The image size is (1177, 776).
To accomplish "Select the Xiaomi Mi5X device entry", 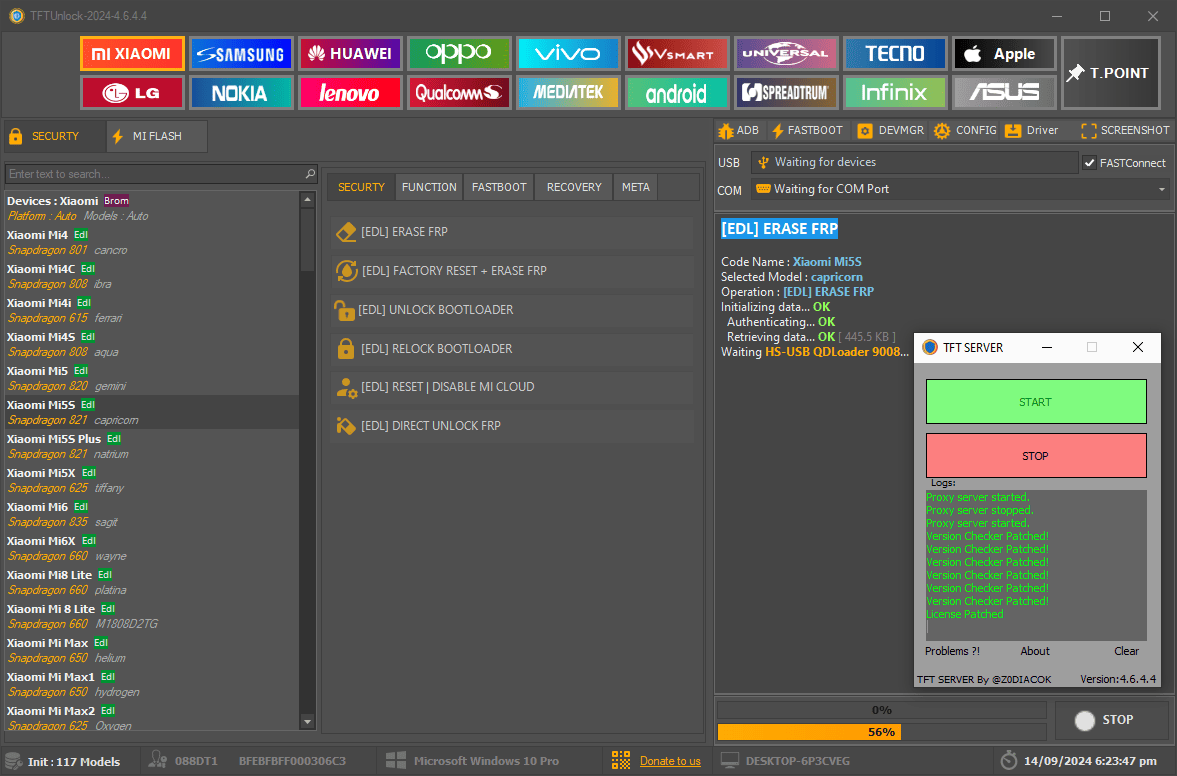I will 100,479.
